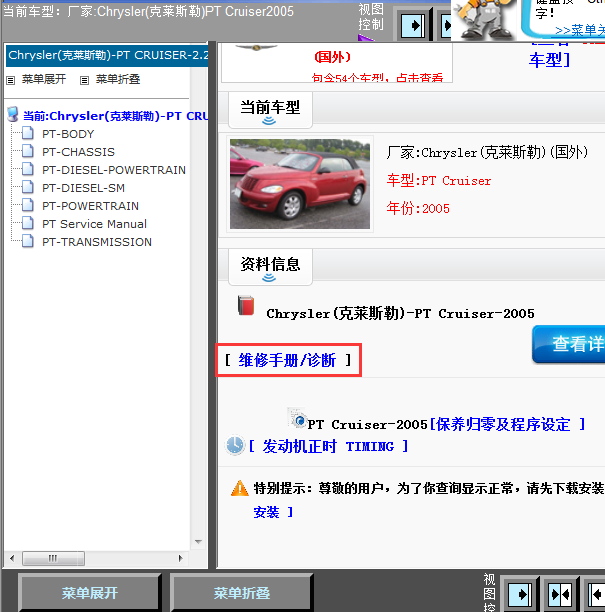
Task: Click the red (国外) label
Action: coord(333,57)
